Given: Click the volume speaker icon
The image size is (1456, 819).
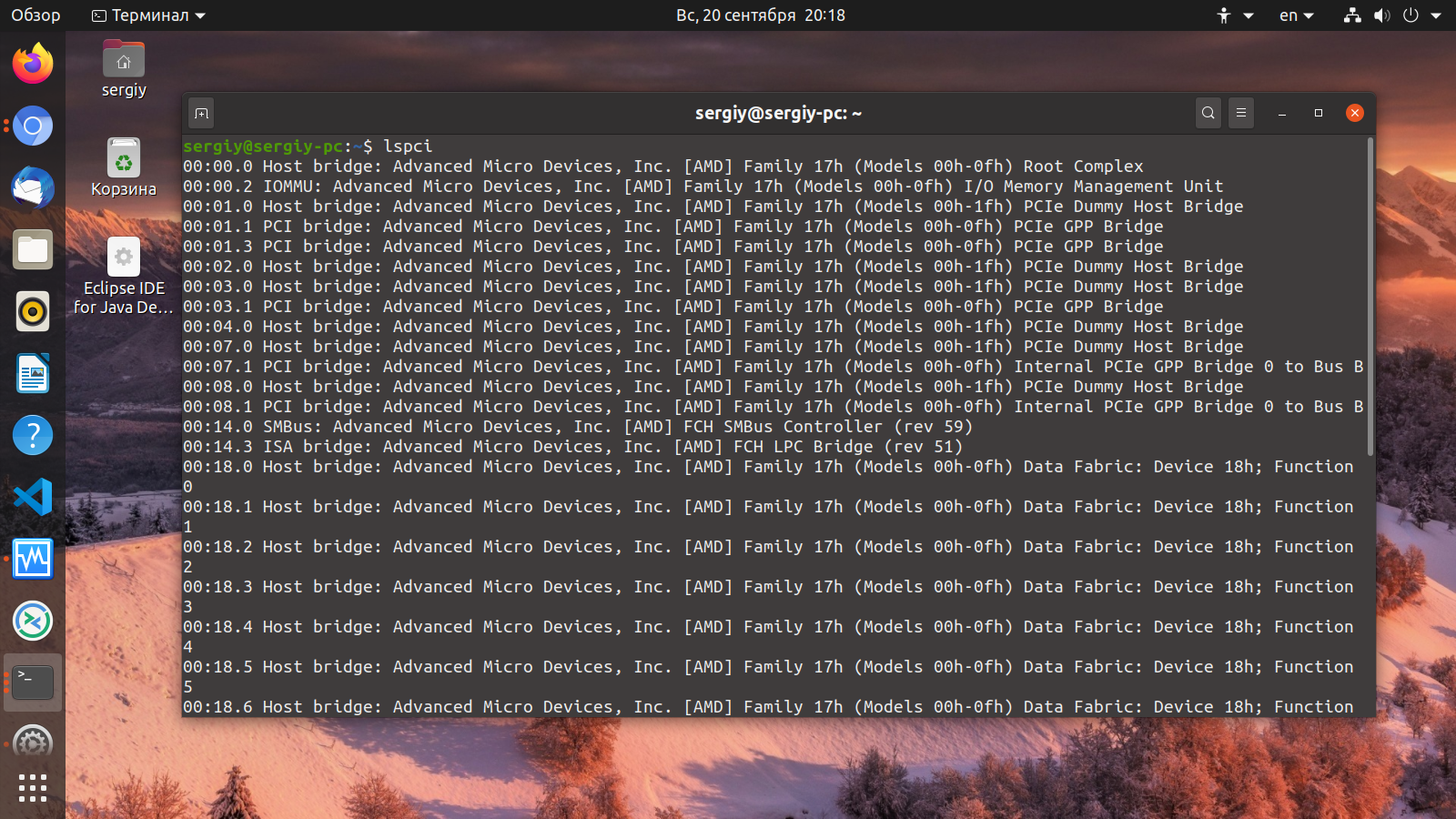Looking at the screenshot, I should (x=1382, y=15).
